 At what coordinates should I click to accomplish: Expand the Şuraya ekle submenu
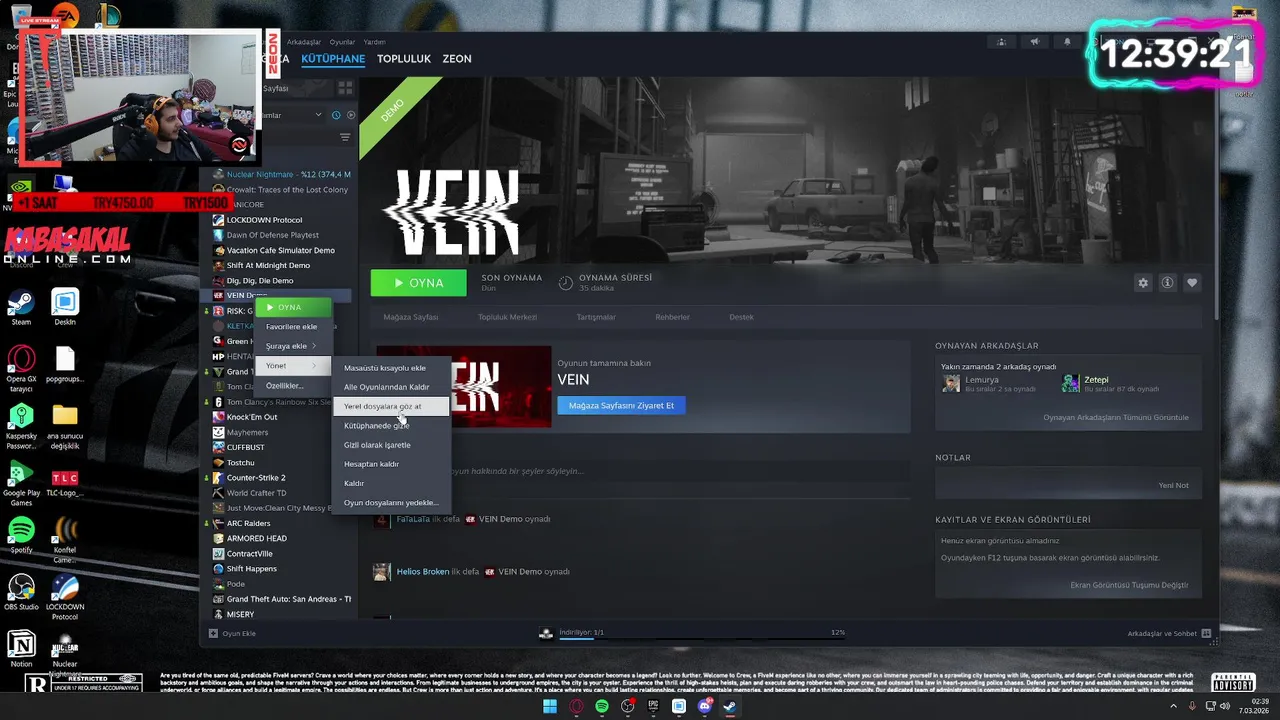click(x=293, y=346)
